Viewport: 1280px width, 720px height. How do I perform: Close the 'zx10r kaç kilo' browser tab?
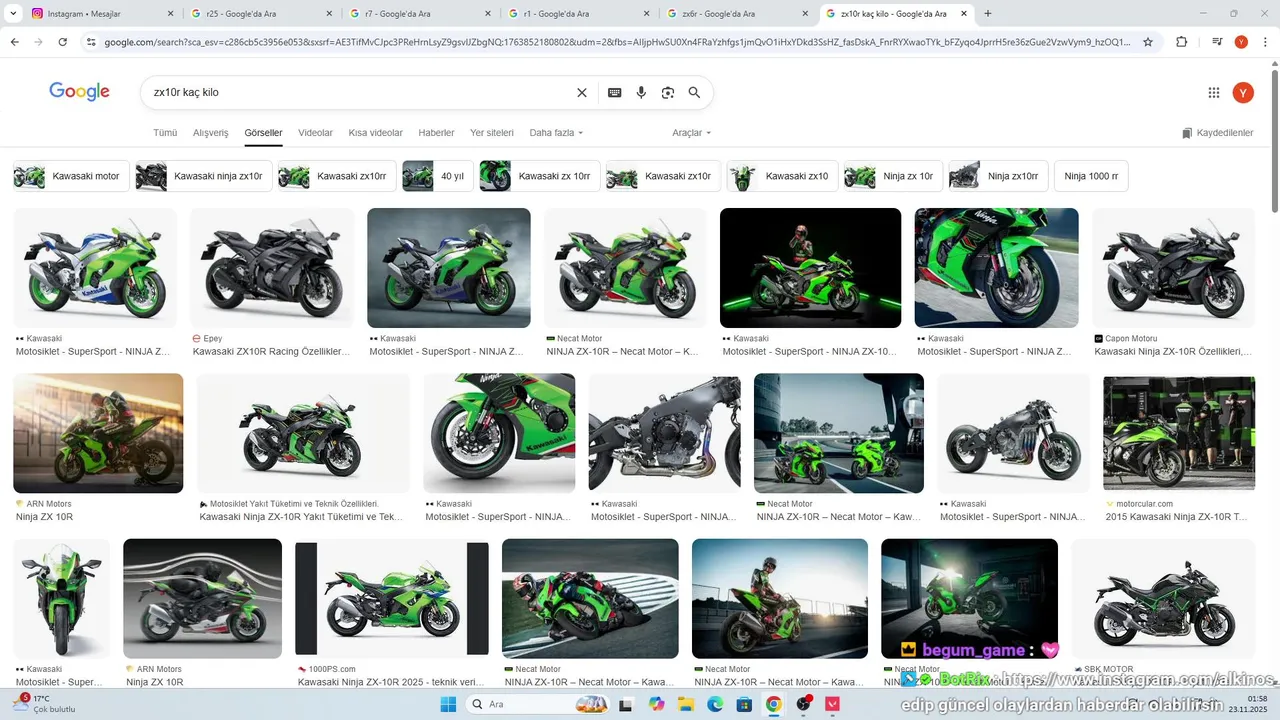click(963, 14)
